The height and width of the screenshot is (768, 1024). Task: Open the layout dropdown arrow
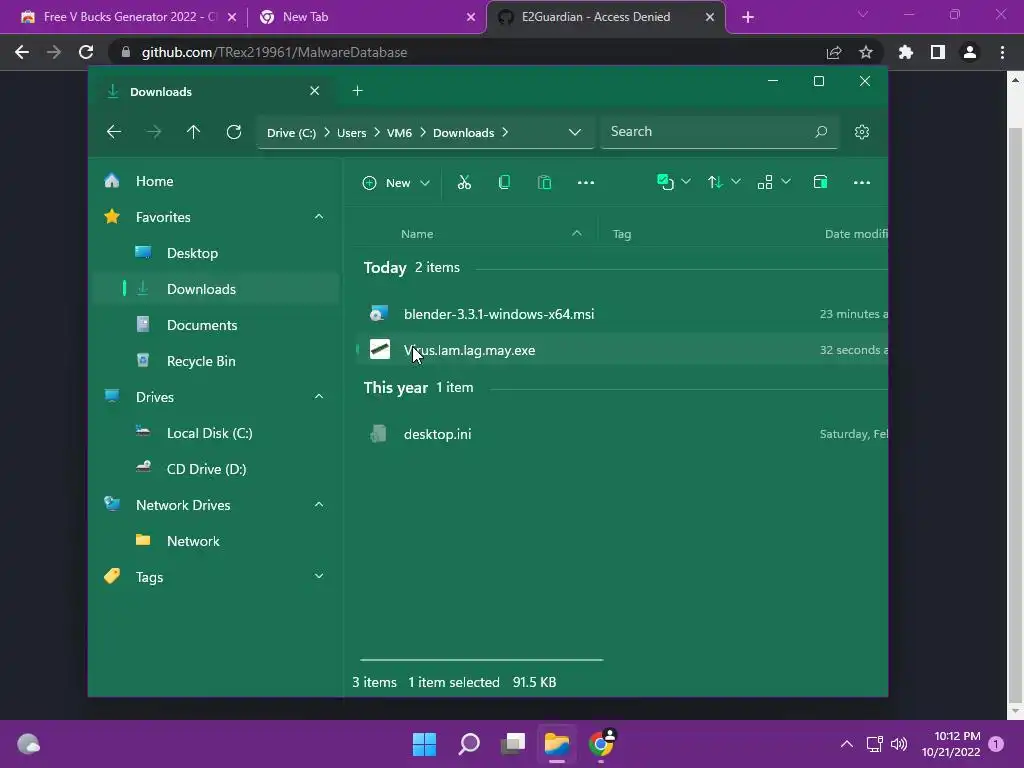point(786,182)
